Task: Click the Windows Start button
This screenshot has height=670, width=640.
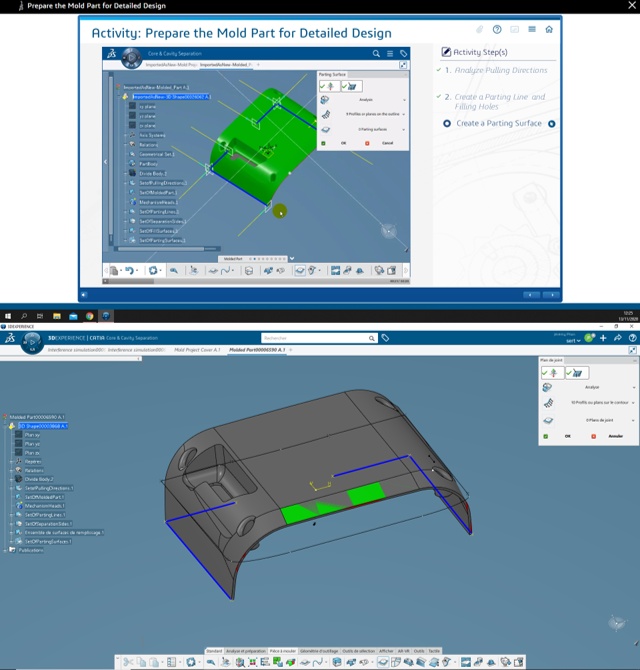Action: point(8,316)
